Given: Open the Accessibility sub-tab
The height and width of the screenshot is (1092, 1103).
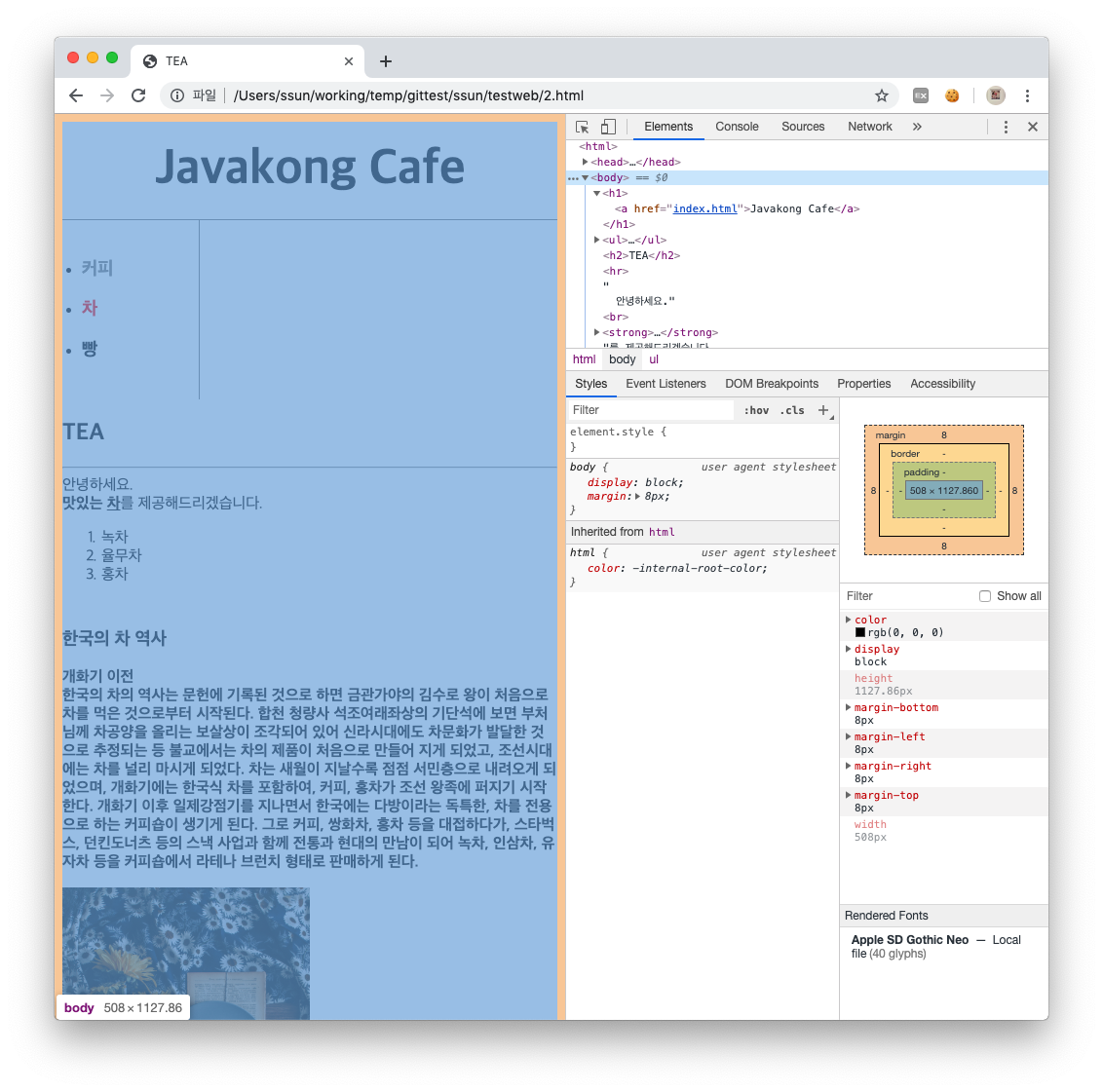Looking at the screenshot, I should click(942, 384).
